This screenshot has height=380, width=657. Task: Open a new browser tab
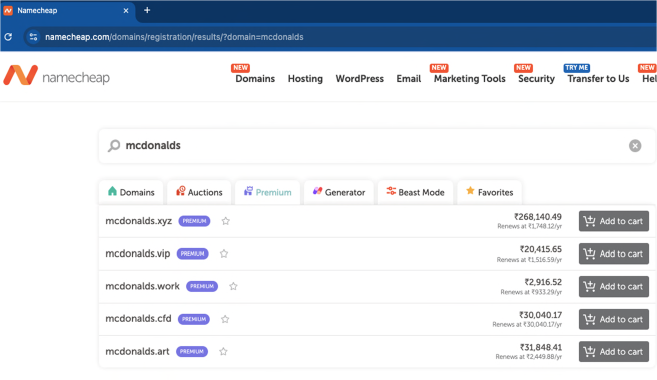point(147,10)
